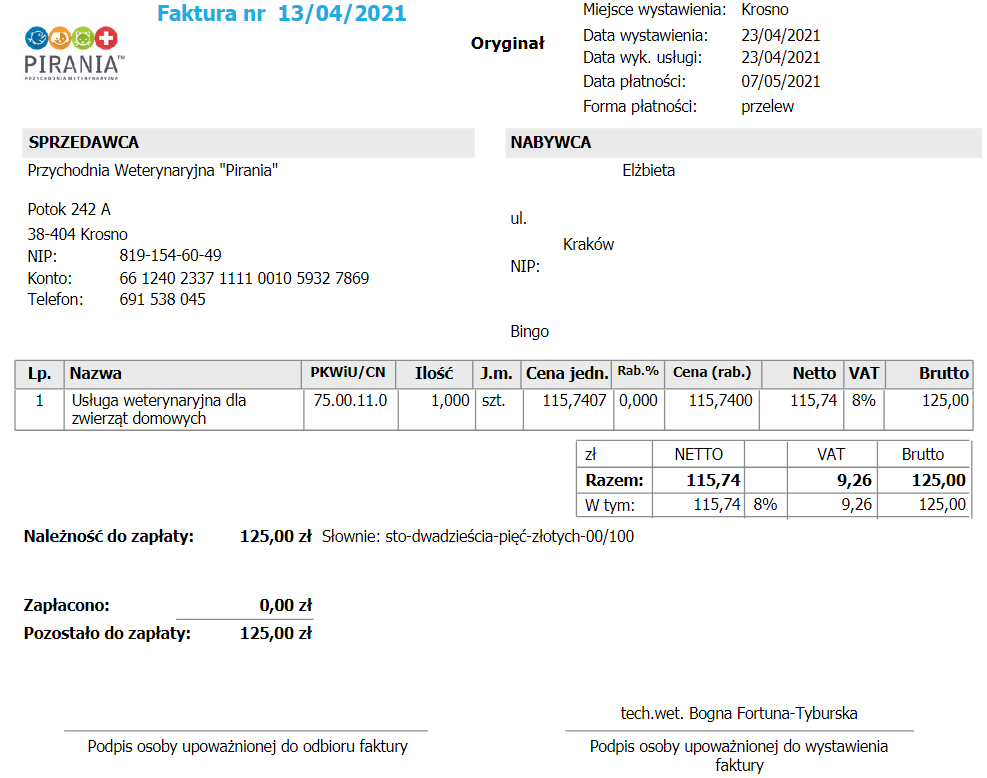Select bank account number '66 1240 2337 1111 0010 5932 7869'
The image size is (987, 778).
[244, 278]
